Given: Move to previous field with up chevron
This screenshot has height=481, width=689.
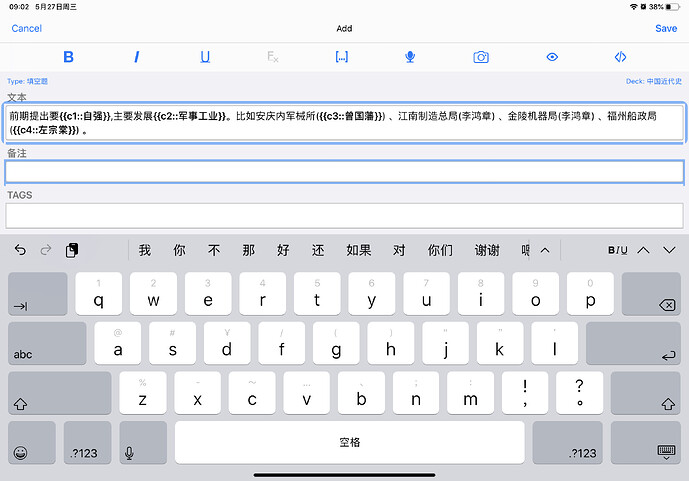Looking at the screenshot, I should pos(643,250).
